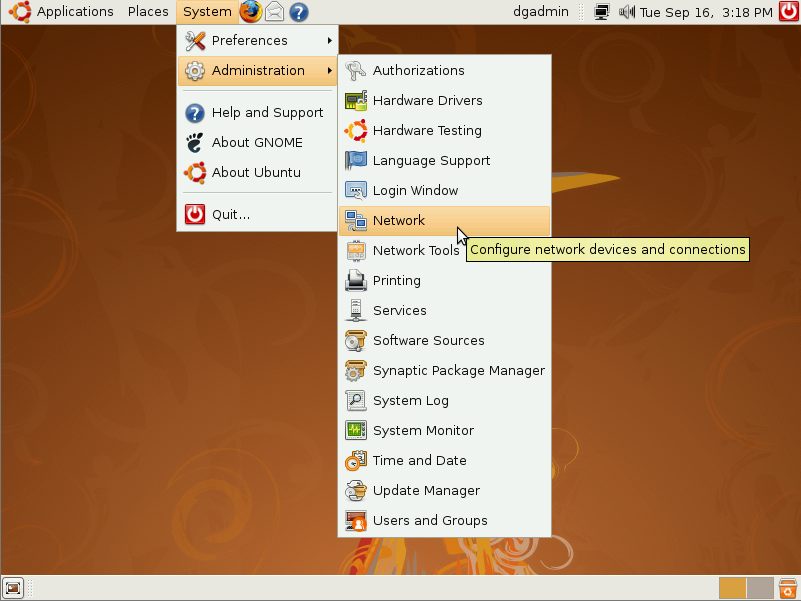Click the volume speaker icon
The height and width of the screenshot is (601, 801).
point(627,12)
